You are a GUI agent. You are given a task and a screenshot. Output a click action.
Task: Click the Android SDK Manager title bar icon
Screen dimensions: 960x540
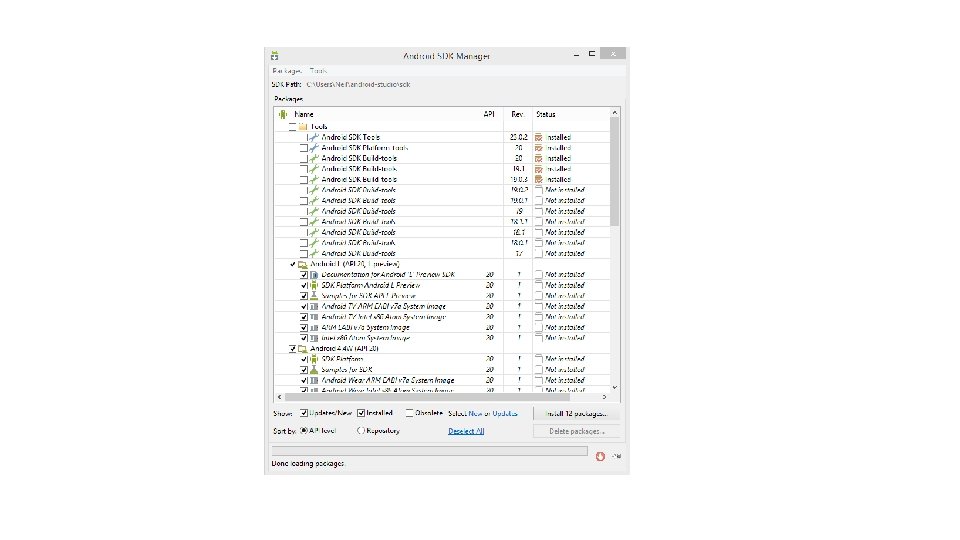point(274,56)
